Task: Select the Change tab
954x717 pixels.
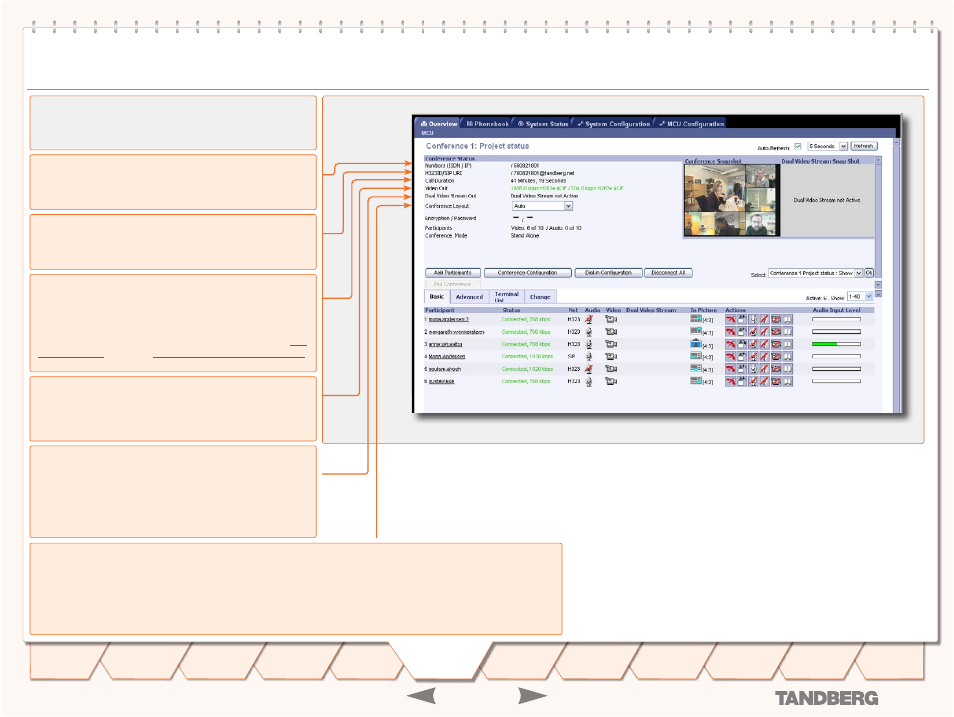Action: coord(540,297)
